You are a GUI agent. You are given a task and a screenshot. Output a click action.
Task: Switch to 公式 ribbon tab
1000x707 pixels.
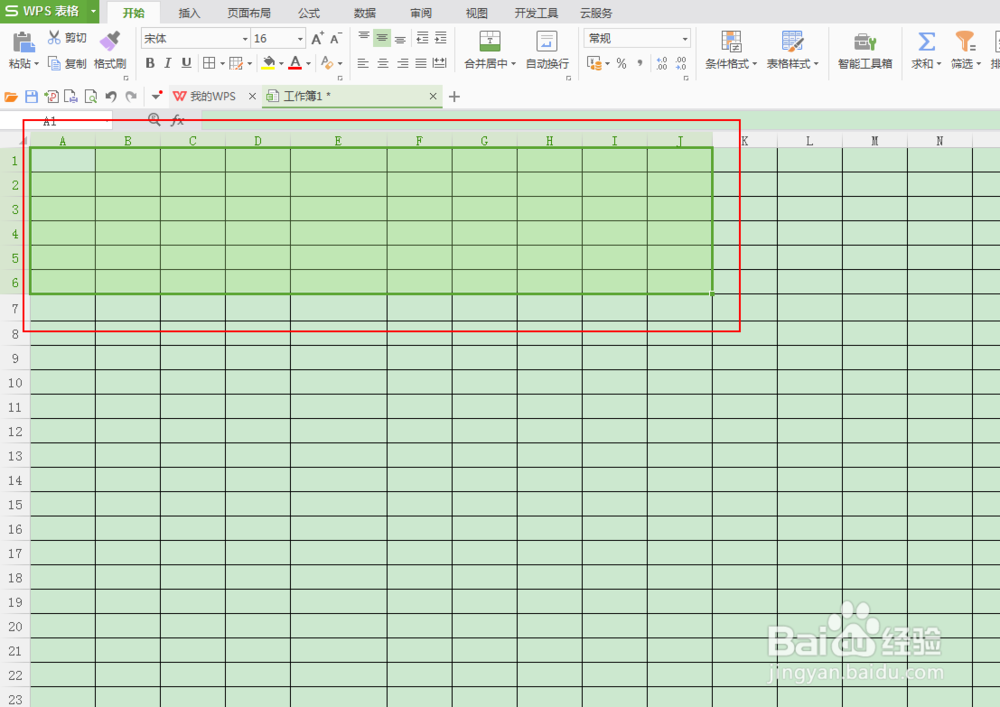(x=309, y=13)
